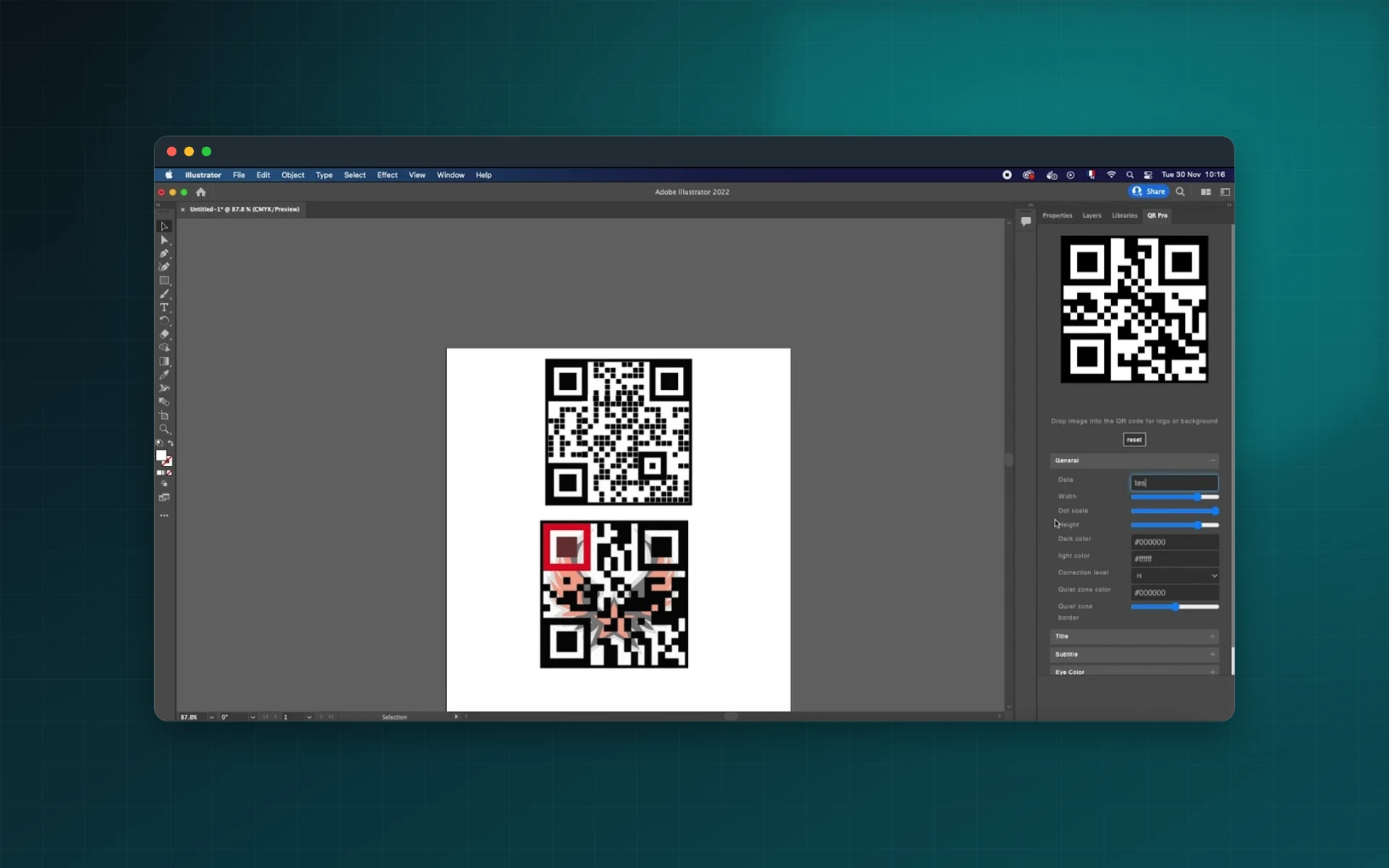Open the Object menu
The height and width of the screenshot is (868, 1389).
coord(293,175)
